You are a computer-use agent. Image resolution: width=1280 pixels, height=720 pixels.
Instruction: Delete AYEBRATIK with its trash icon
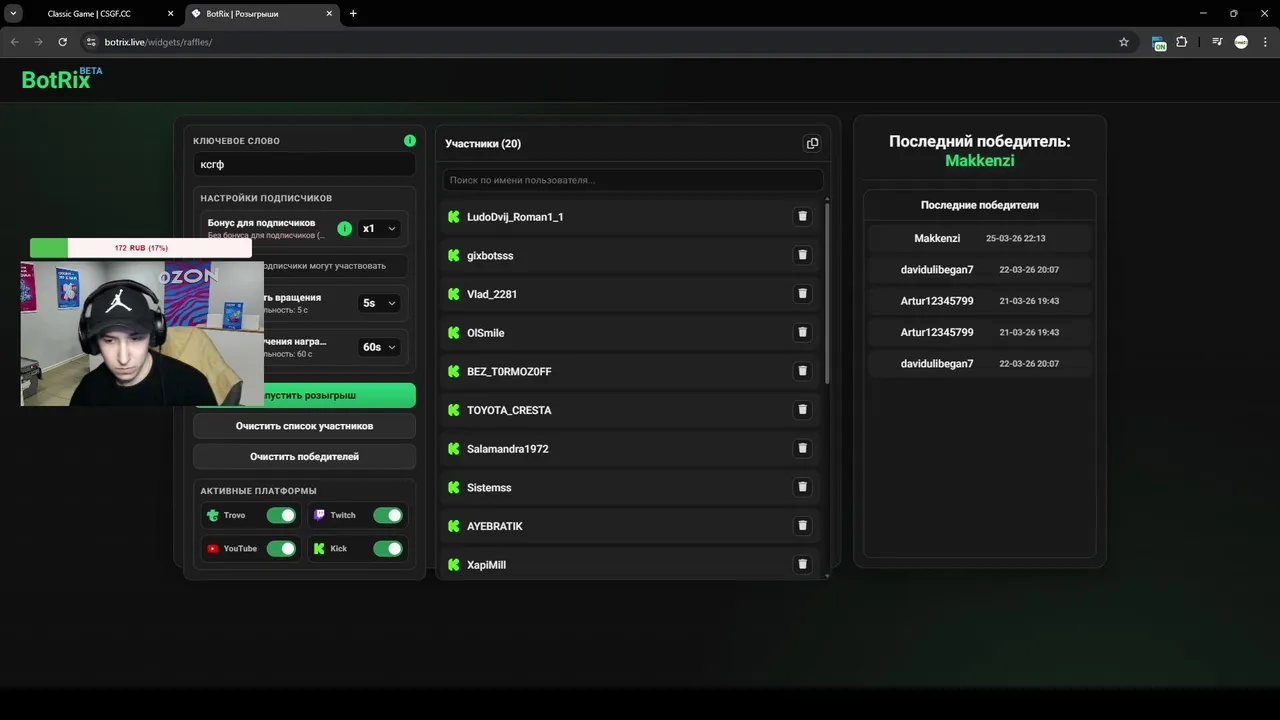[802, 526]
